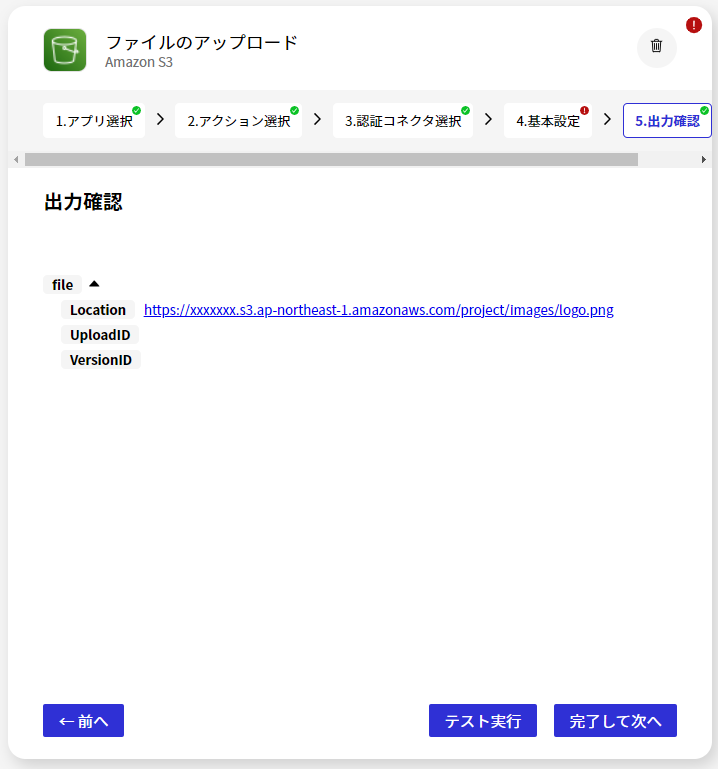Open step 1.アプリ選択 tab
This screenshot has width=718, height=769.
tap(94, 121)
